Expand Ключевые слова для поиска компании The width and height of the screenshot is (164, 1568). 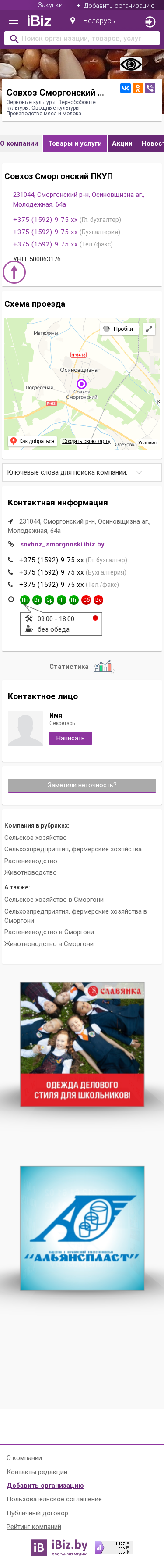coord(82,472)
